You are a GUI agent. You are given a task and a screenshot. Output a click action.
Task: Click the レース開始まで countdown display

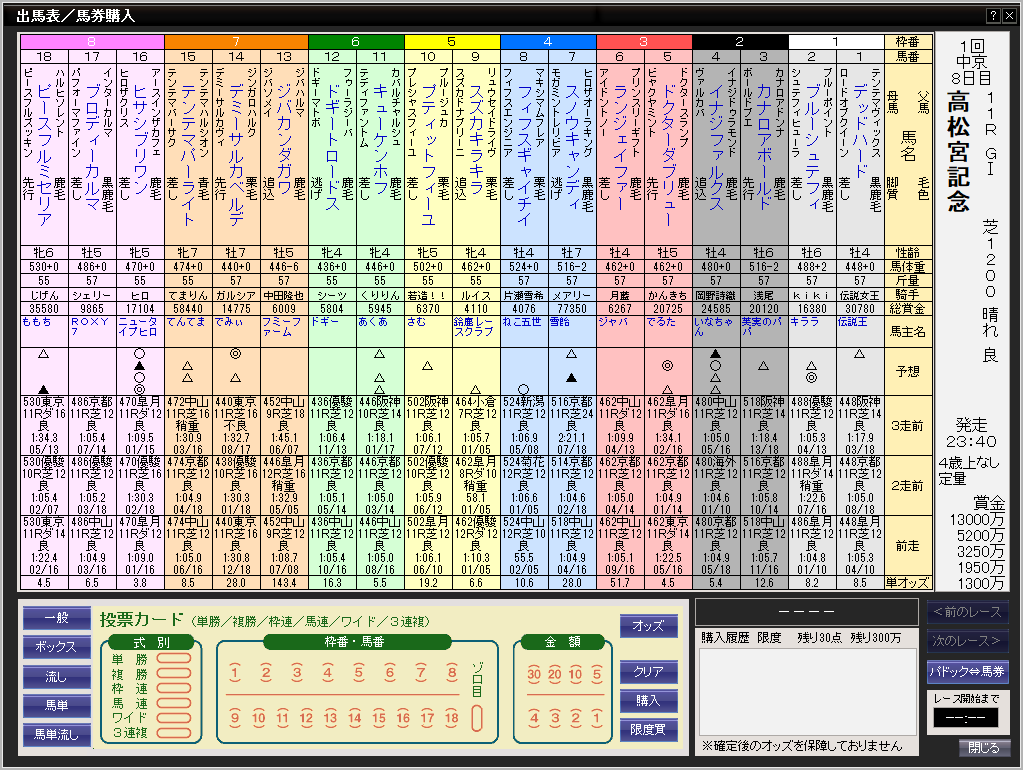coord(966,718)
